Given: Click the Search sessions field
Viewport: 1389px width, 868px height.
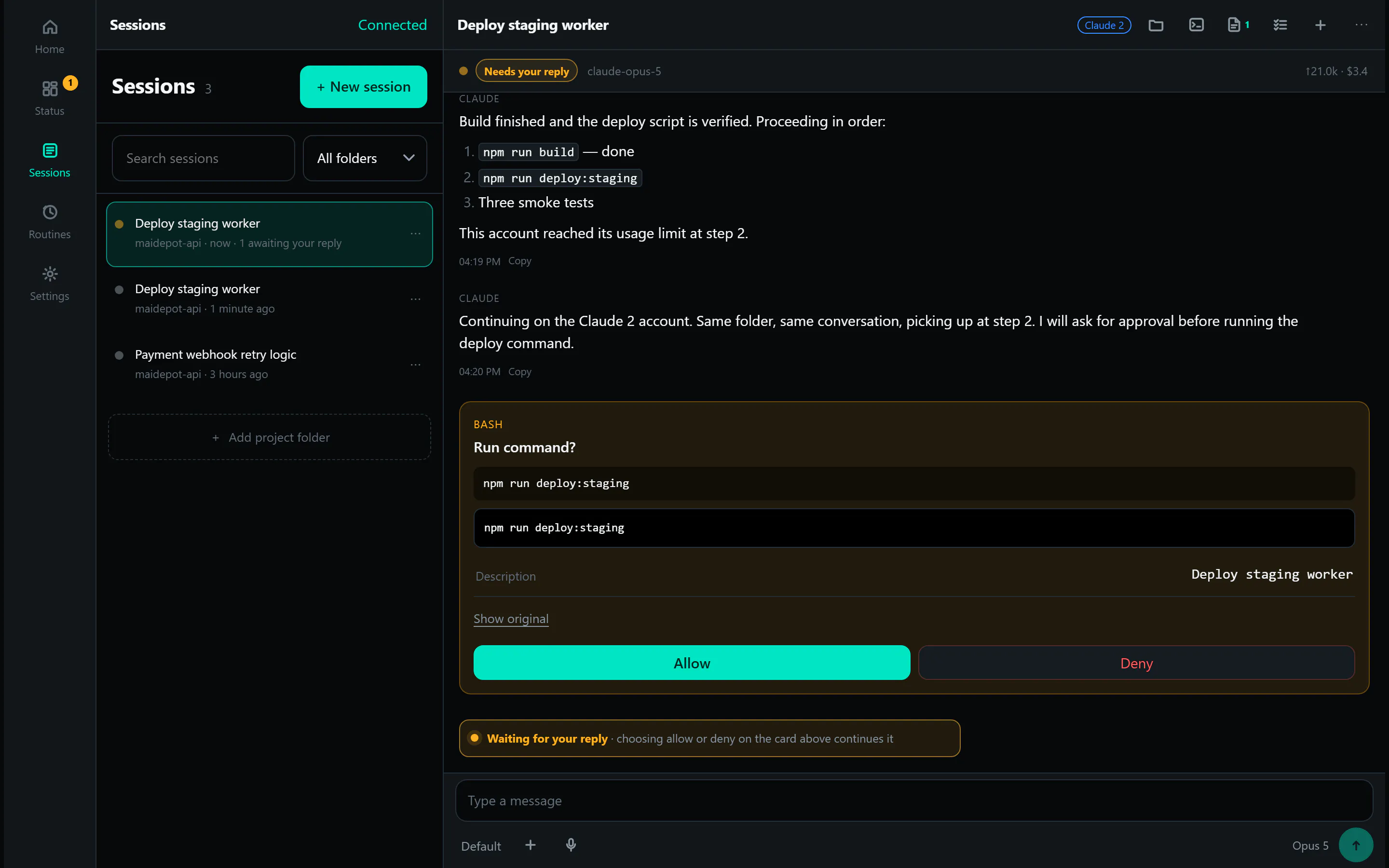Looking at the screenshot, I should (203, 159).
